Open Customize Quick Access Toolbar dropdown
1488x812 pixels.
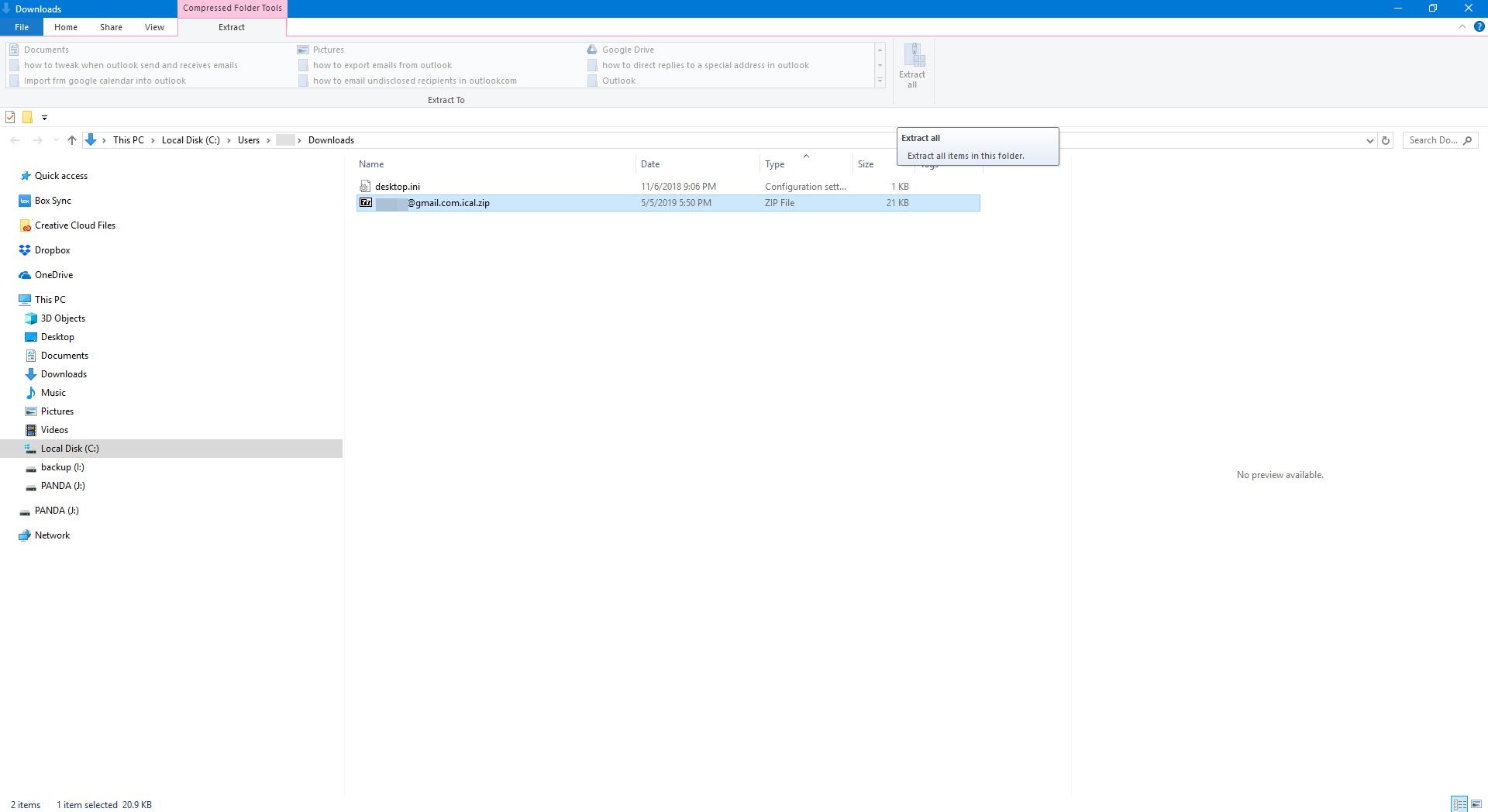coord(44,118)
